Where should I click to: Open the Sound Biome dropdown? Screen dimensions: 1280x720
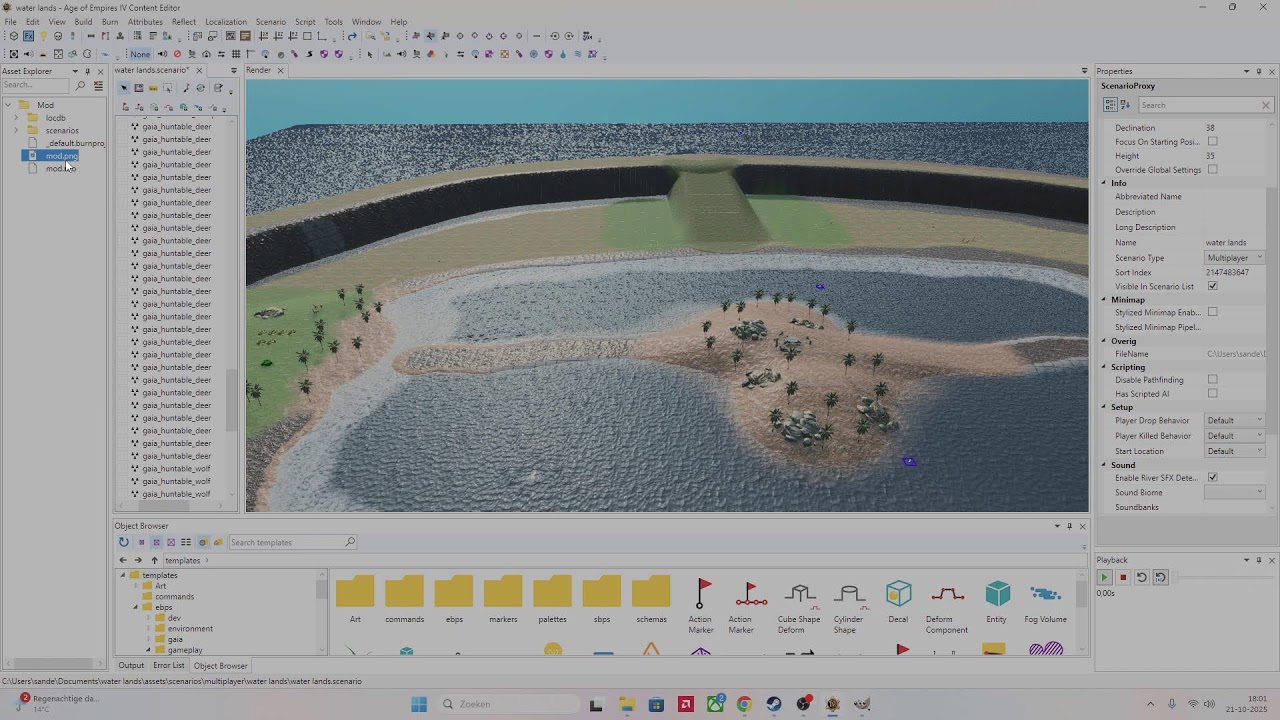click(1234, 492)
